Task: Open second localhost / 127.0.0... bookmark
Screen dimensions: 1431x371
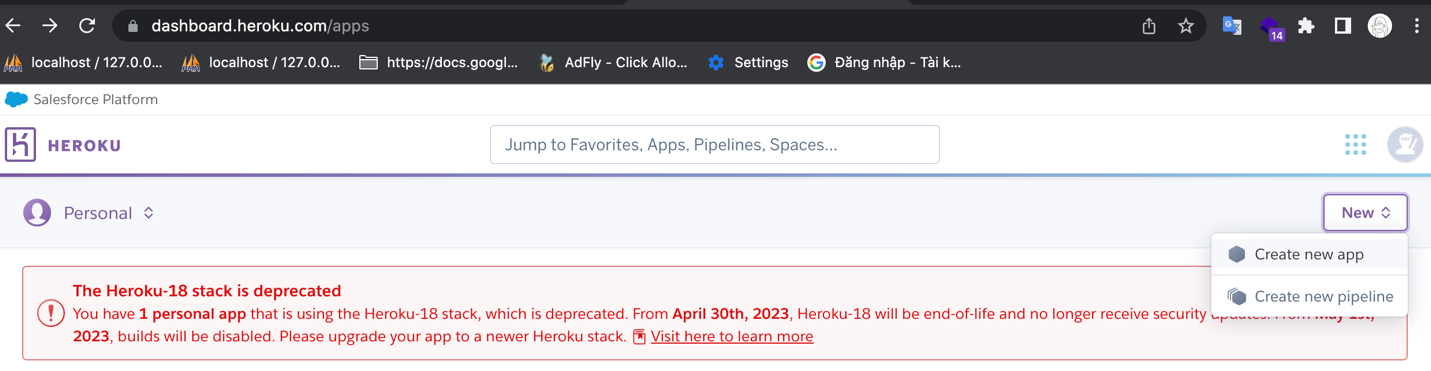Action: tap(261, 62)
